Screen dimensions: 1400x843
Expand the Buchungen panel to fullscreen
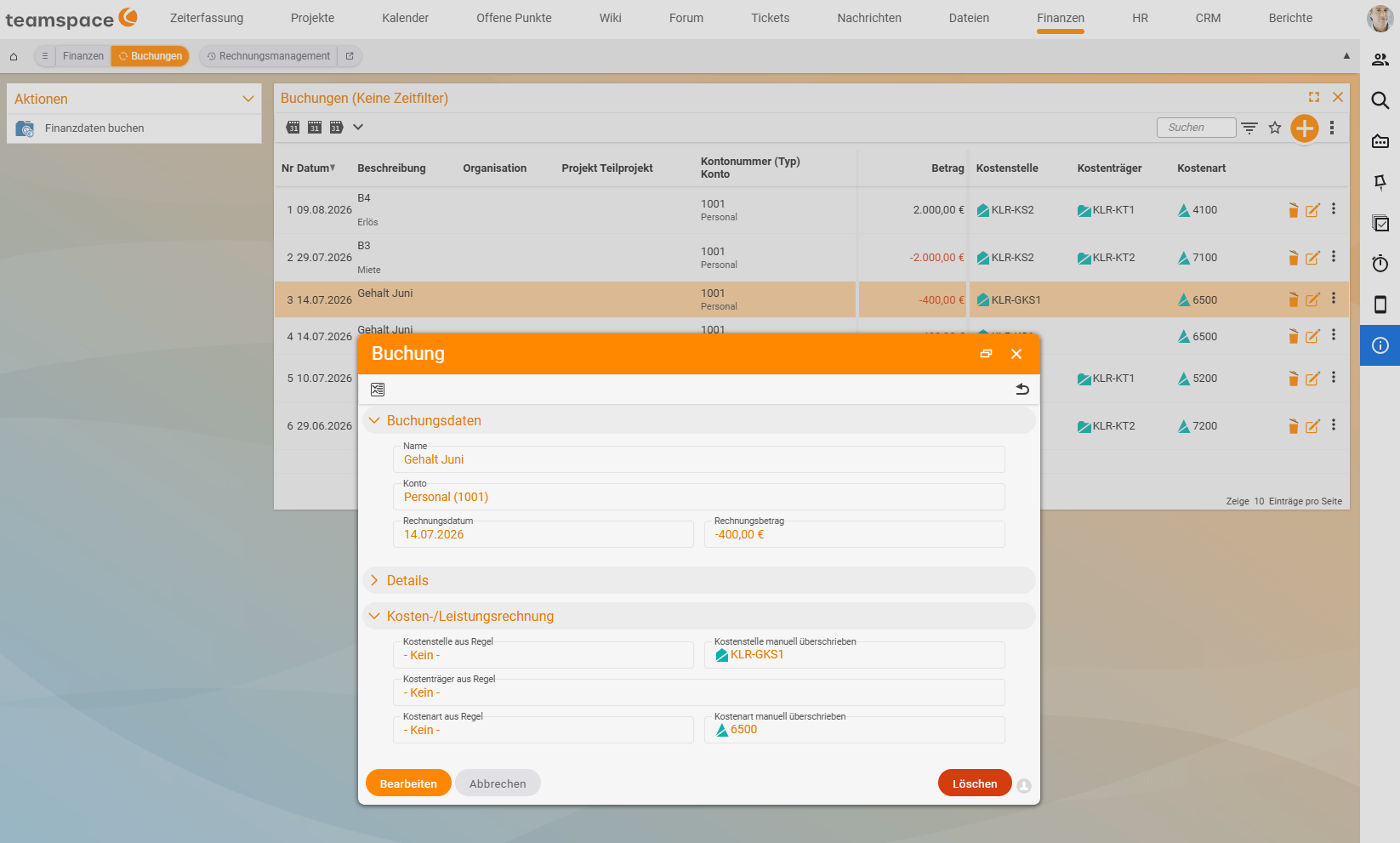1314,97
